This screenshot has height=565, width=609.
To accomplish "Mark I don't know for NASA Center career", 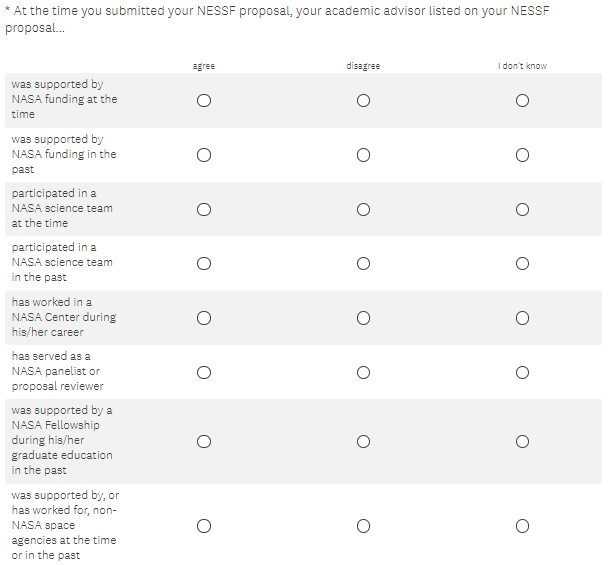I will [522, 318].
